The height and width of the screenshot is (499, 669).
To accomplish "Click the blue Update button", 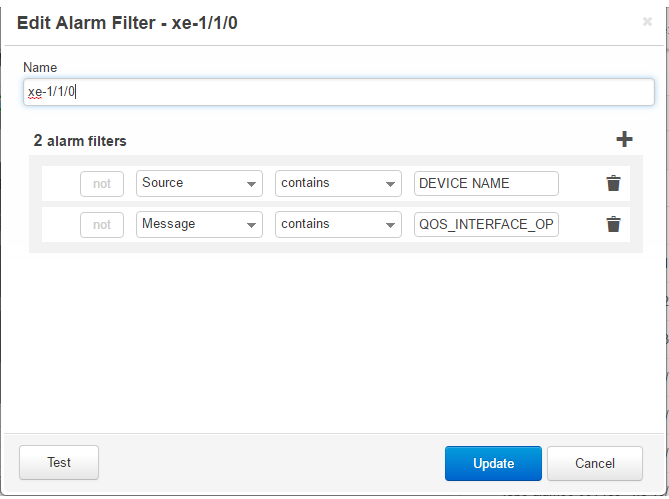I will click(x=493, y=464).
